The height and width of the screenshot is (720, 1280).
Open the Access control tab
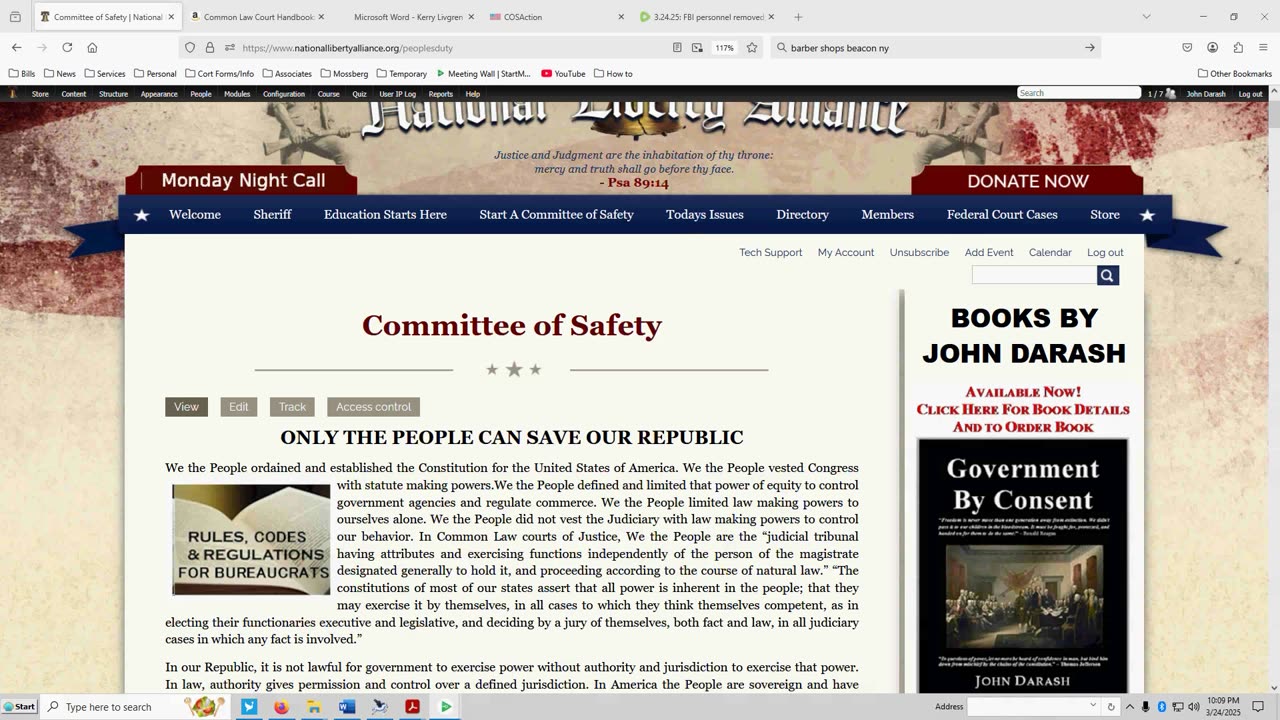[373, 407]
